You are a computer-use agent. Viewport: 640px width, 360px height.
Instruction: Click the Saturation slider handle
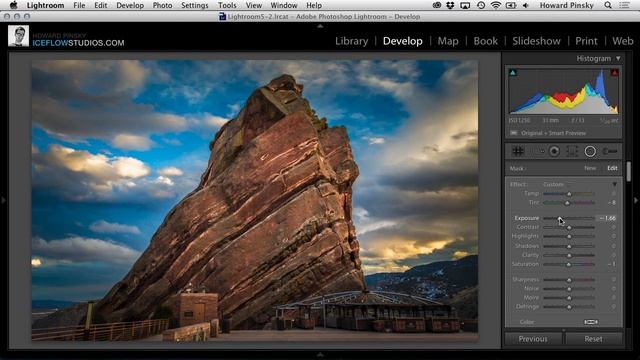tap(569, 264)
